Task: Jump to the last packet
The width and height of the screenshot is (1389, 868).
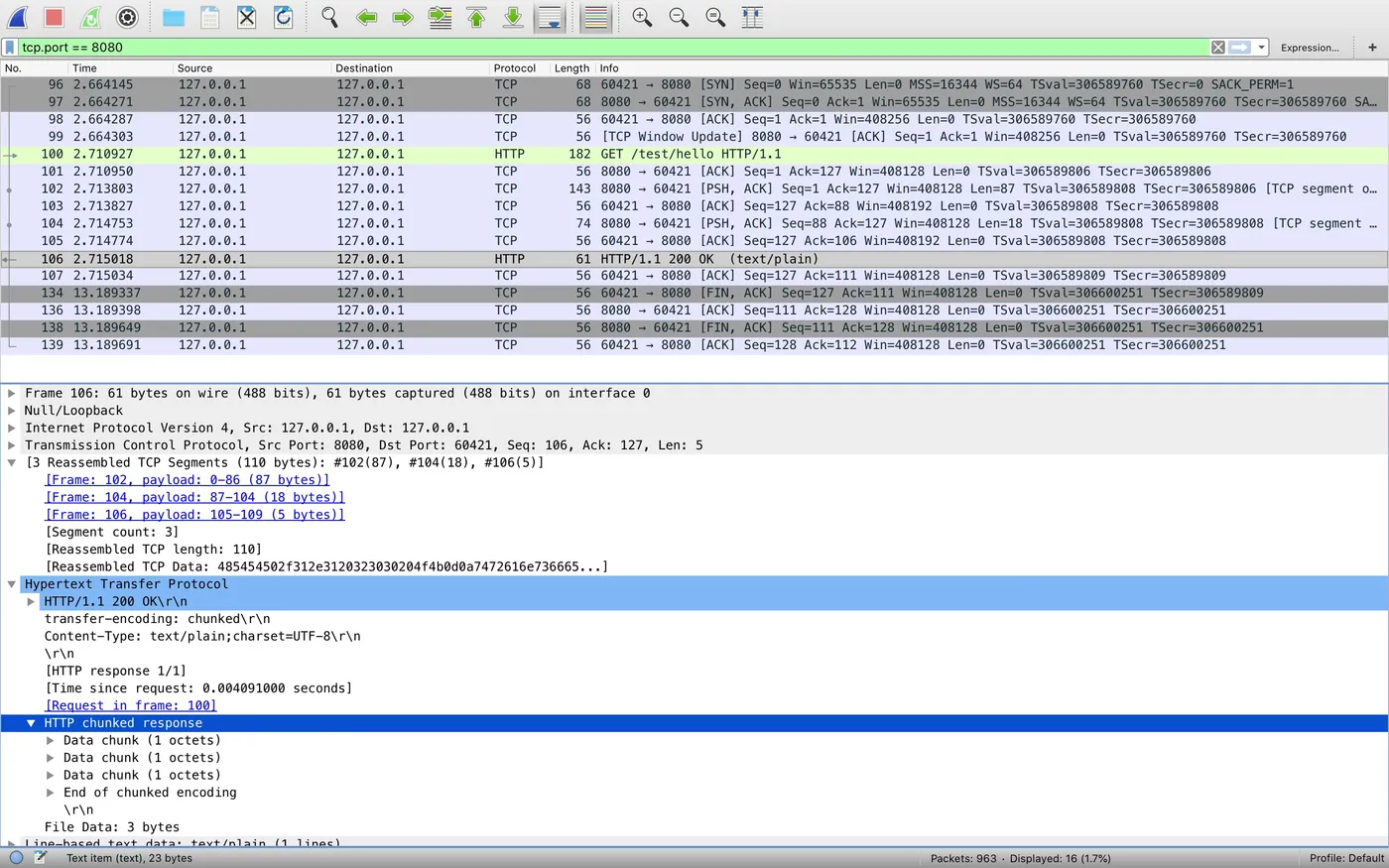Action: (x=513, y=17)
